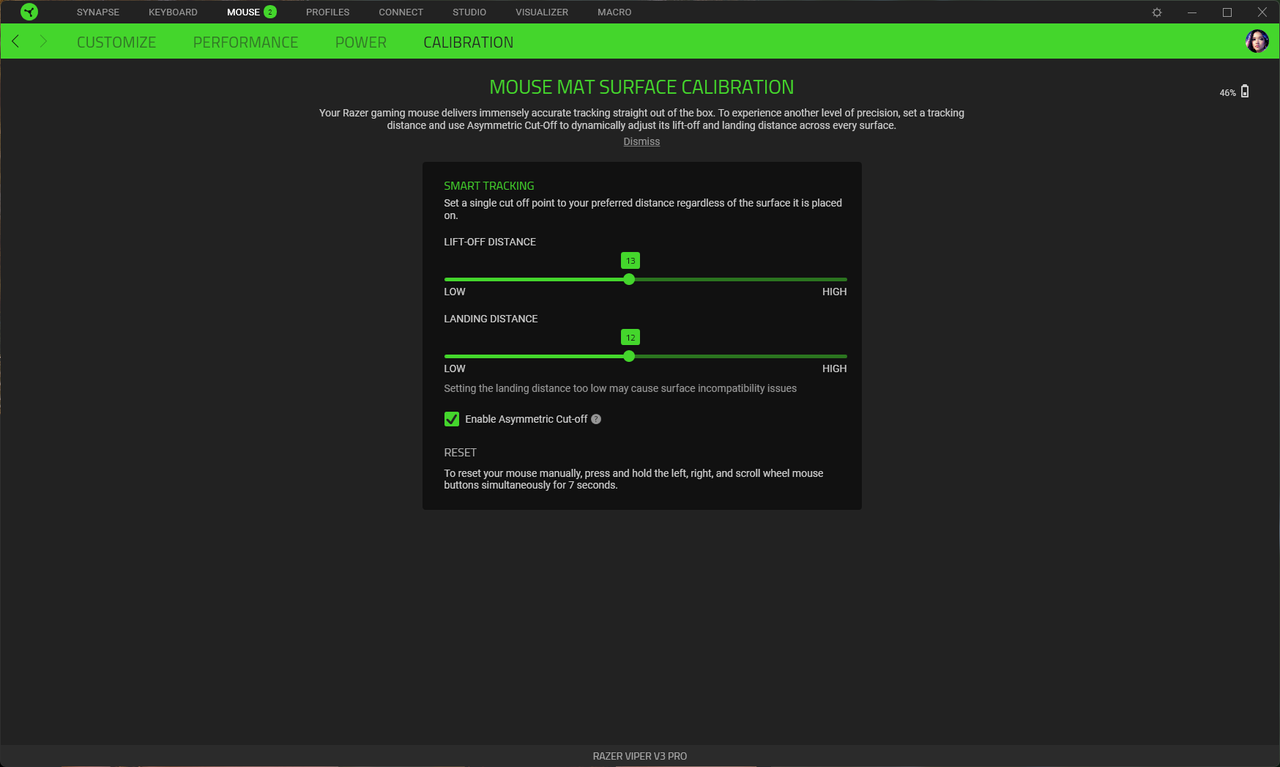Select the Calibration subtab
Image resolution: width=1280 pixels, height=767 pixels.
[468, 42]
